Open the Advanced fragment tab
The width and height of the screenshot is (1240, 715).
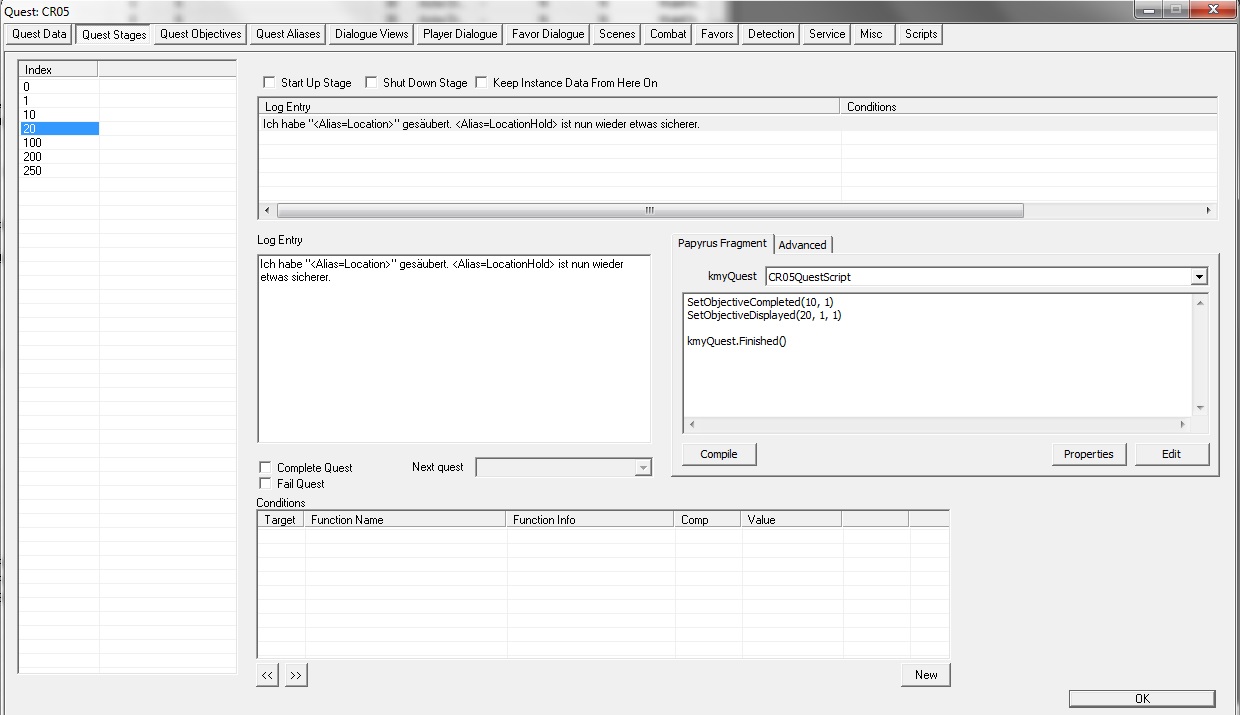pos(802,245)
